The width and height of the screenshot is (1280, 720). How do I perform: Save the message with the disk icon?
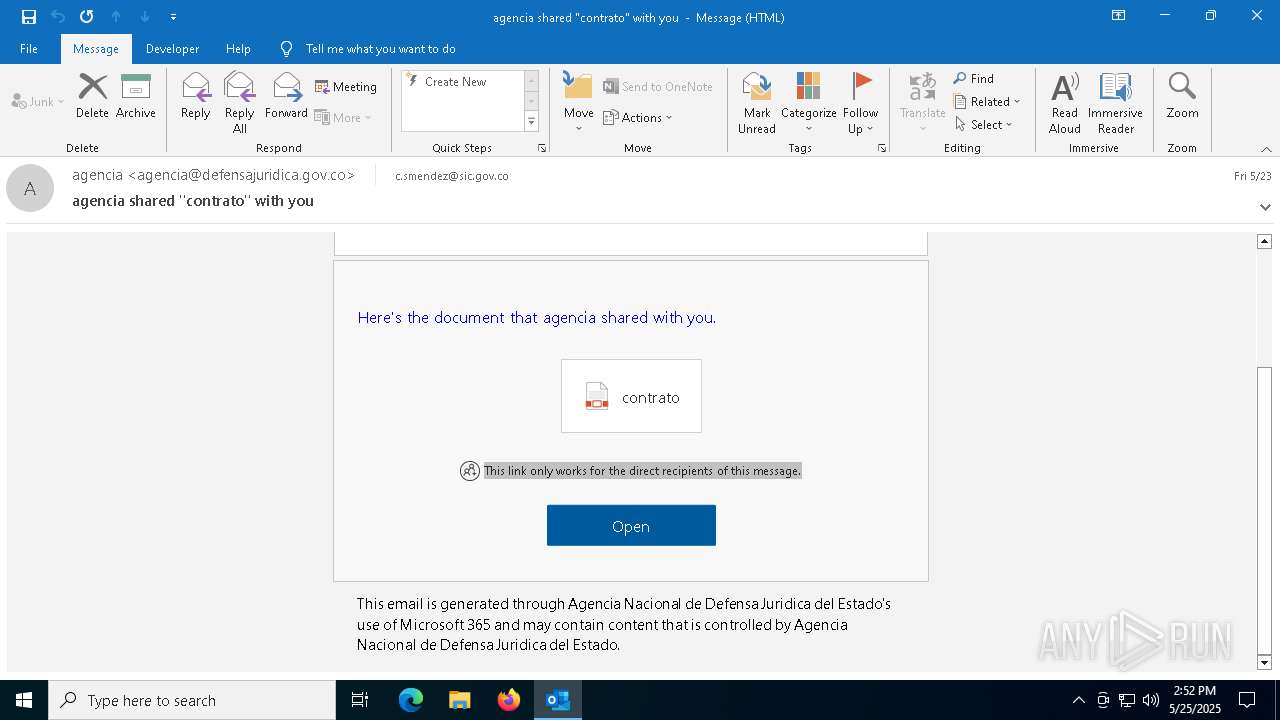pos(29,17)
